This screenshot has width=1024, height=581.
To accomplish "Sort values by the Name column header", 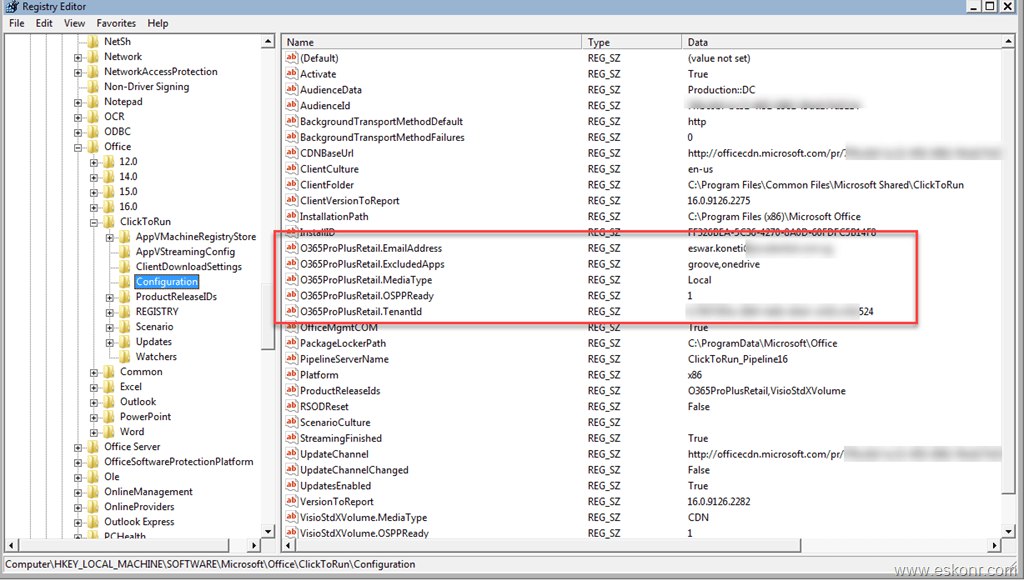I will coord(432,42).
